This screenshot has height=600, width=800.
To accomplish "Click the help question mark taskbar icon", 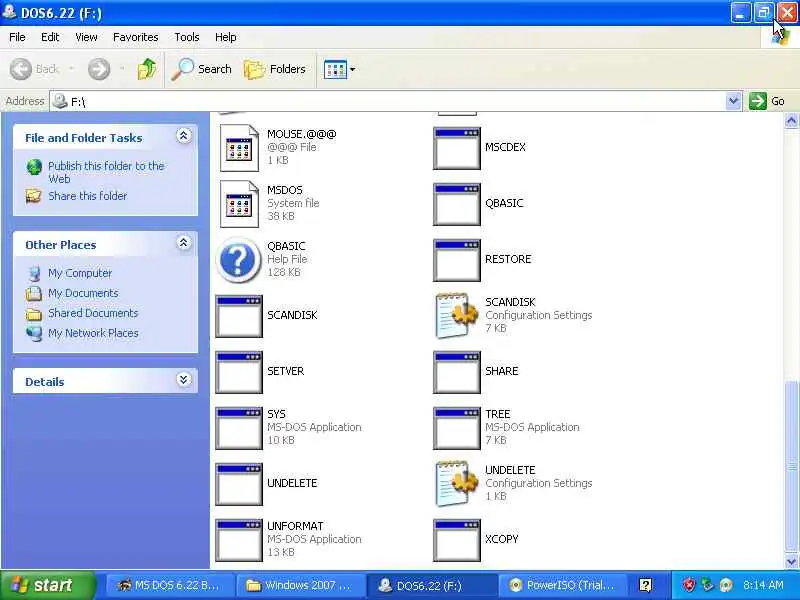I will pos(645,585).
